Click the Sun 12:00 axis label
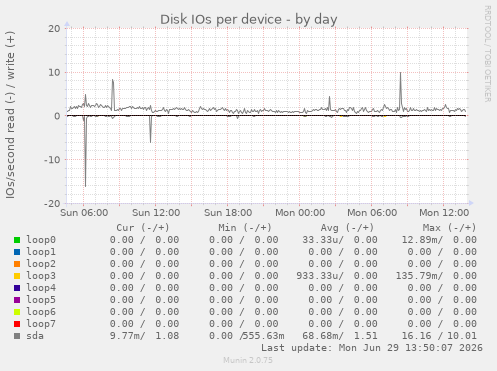 156,213
